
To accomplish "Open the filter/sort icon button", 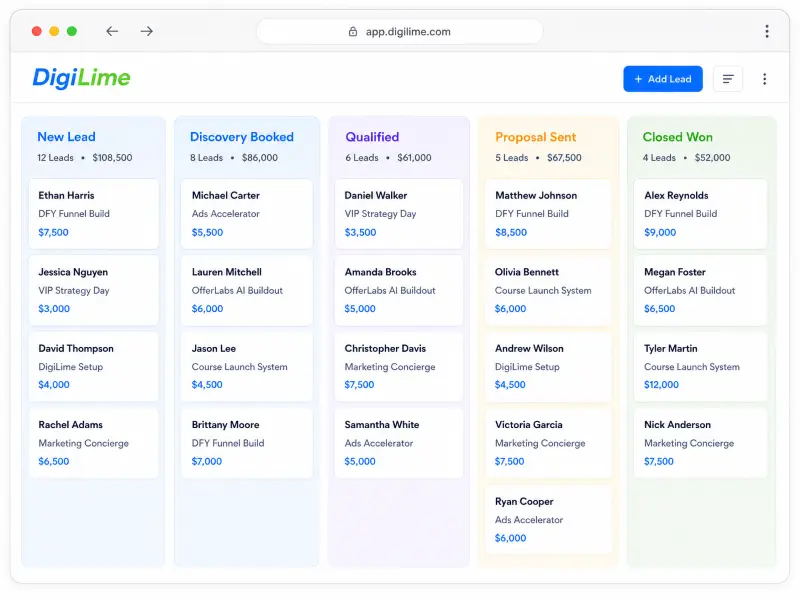I will [728, 79].
